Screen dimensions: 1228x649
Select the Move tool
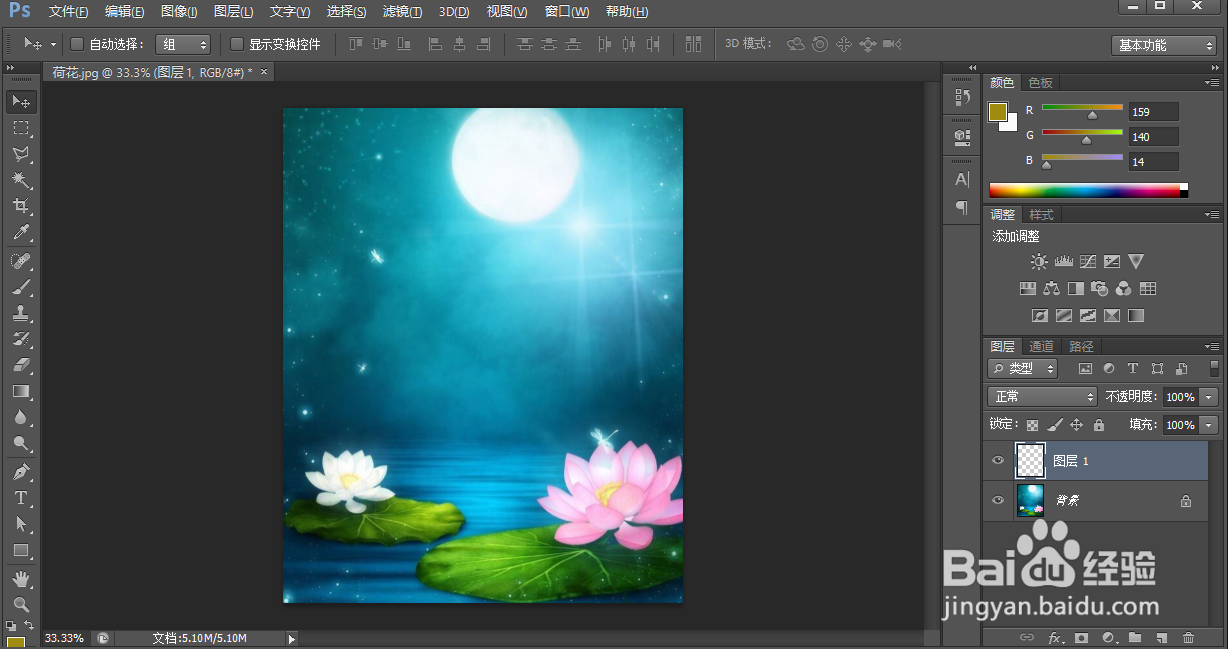click(21, 101)
